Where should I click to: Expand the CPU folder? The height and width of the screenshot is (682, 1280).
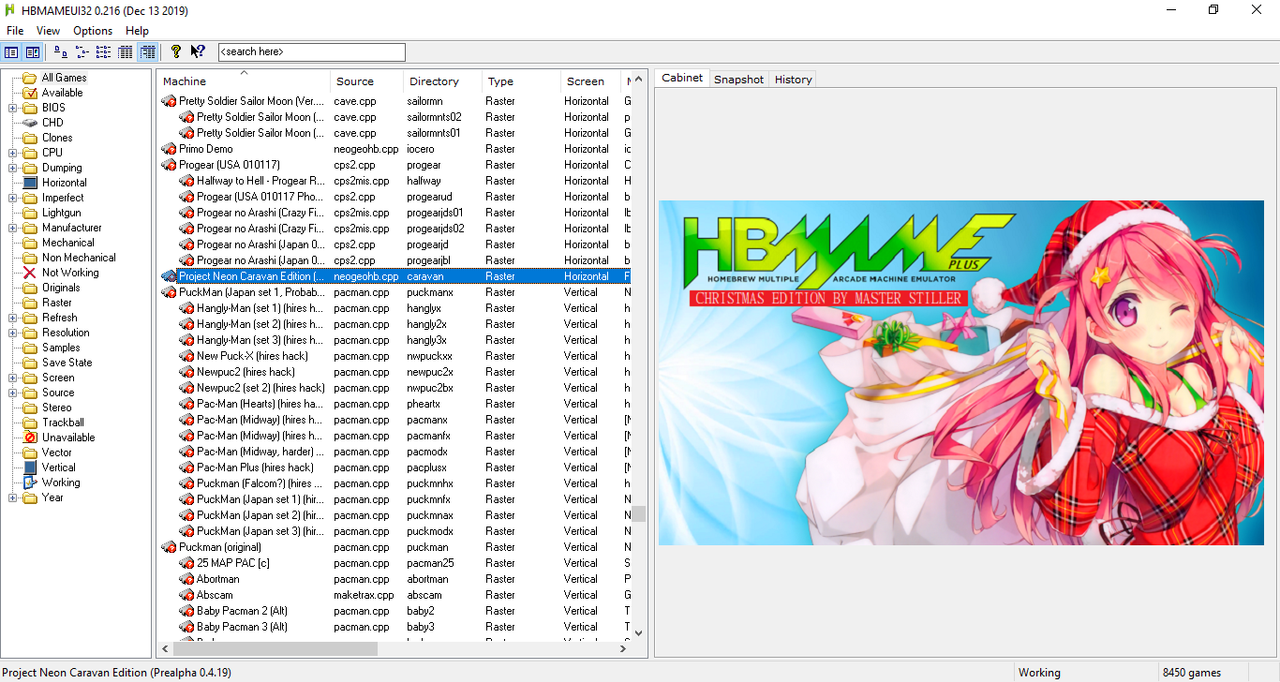pos(12,153)
